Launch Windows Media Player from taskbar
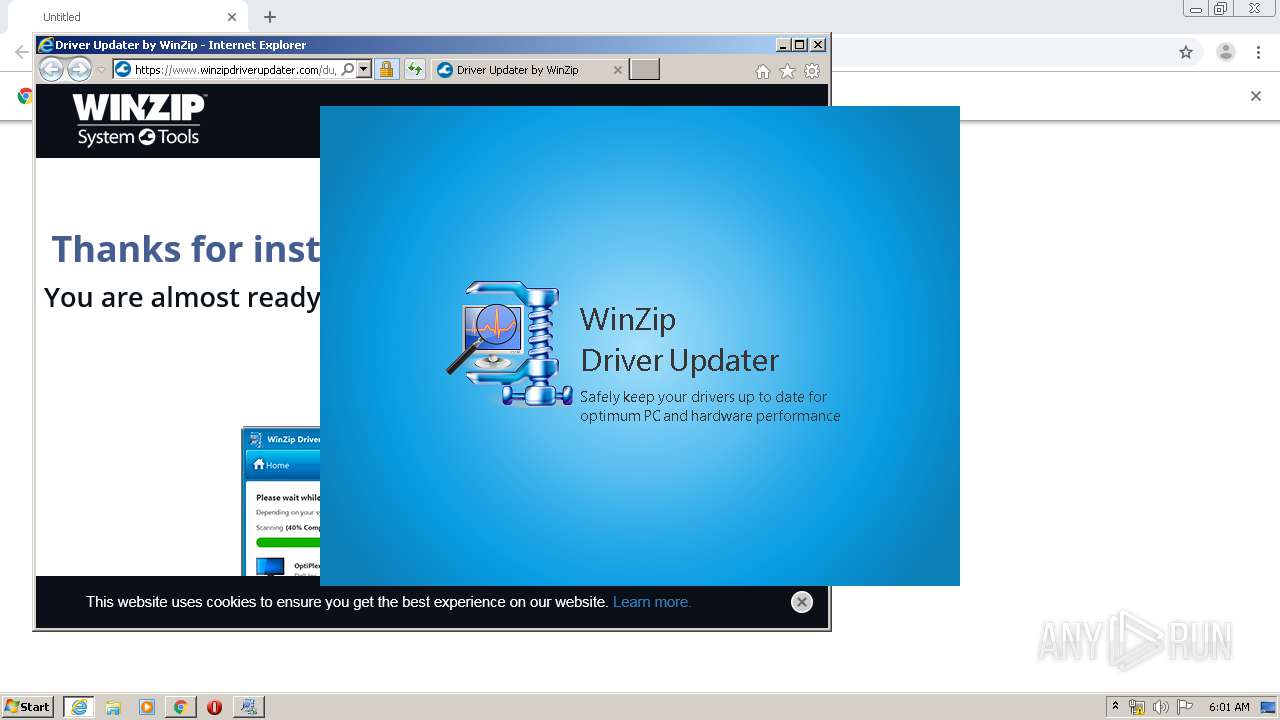 pyautogui.click(x=147, y=707)
